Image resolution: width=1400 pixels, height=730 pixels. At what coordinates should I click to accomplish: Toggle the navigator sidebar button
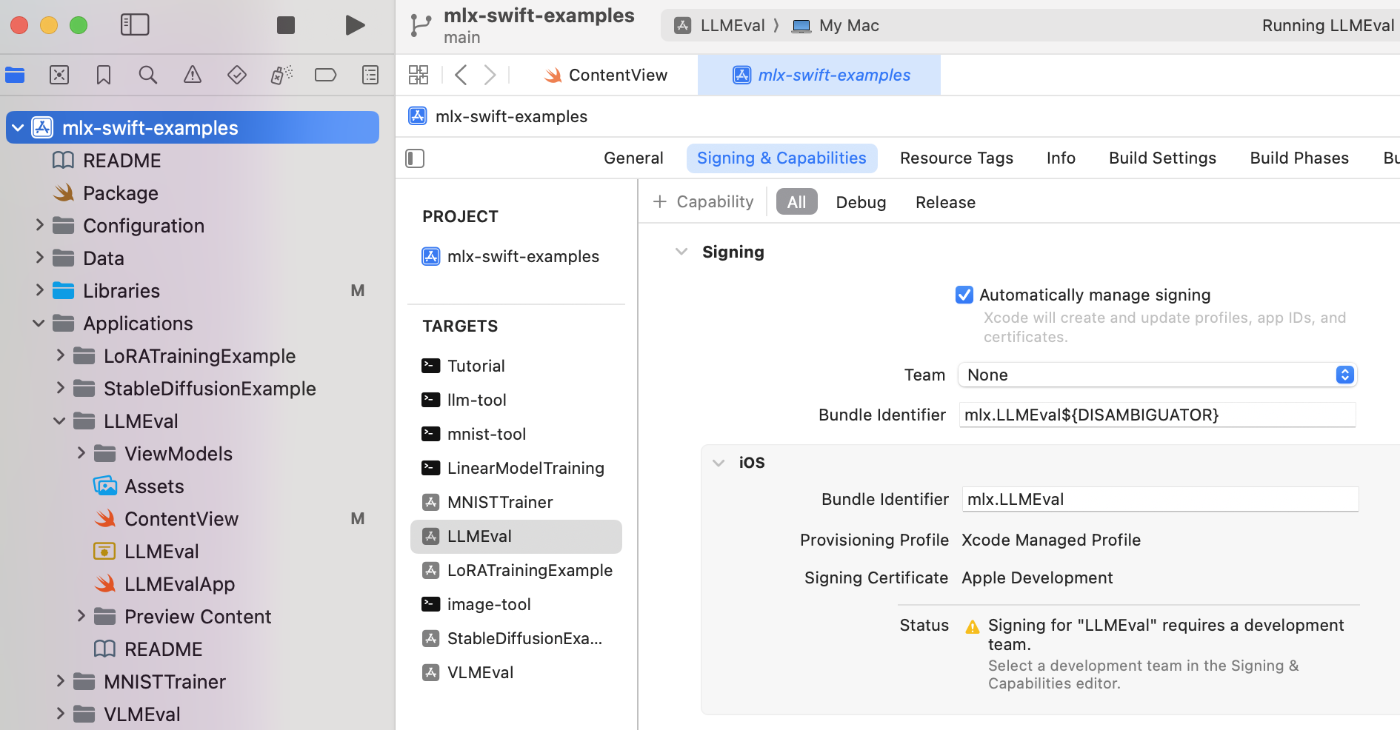pos(135,25)
